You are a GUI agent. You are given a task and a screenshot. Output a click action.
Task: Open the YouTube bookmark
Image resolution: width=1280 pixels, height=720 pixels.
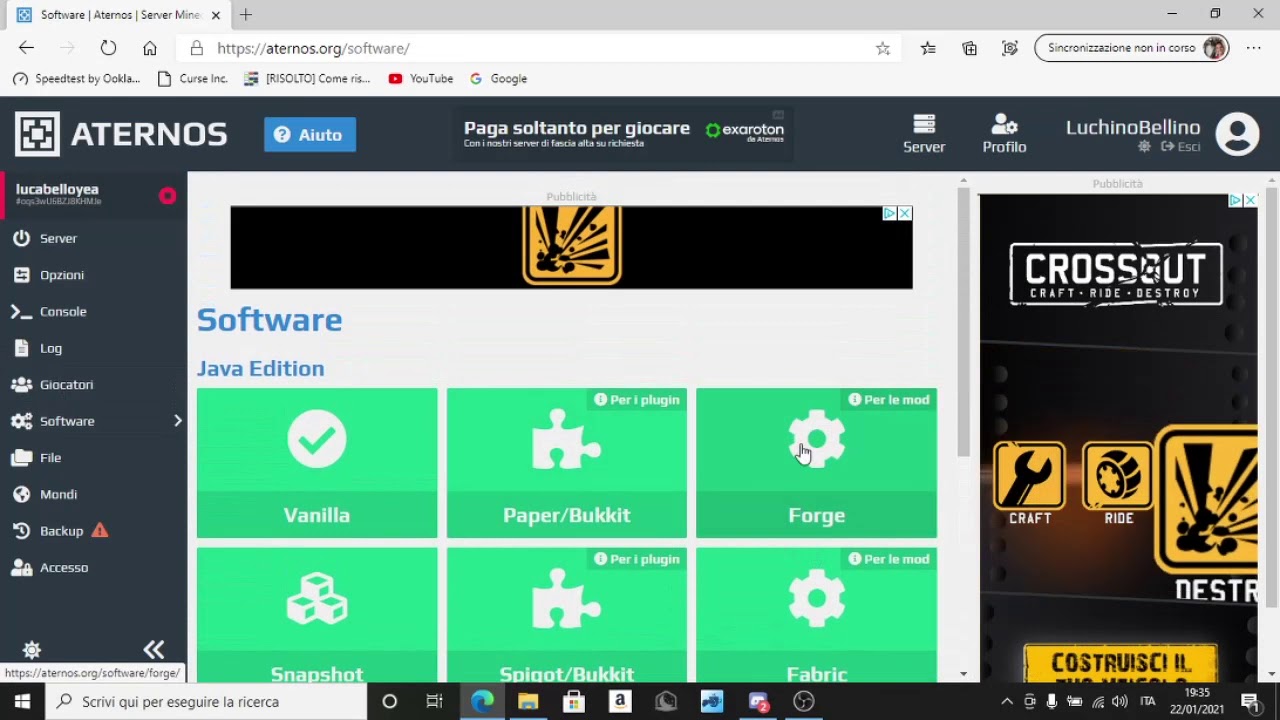pos(421,78)
